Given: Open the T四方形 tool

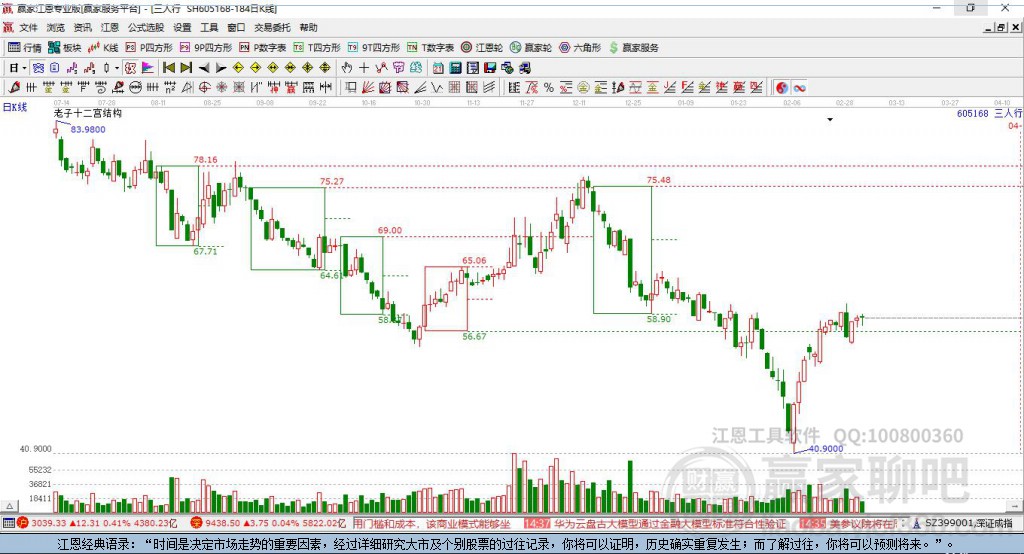Looking at the screenshot, I should pos(317,48).
